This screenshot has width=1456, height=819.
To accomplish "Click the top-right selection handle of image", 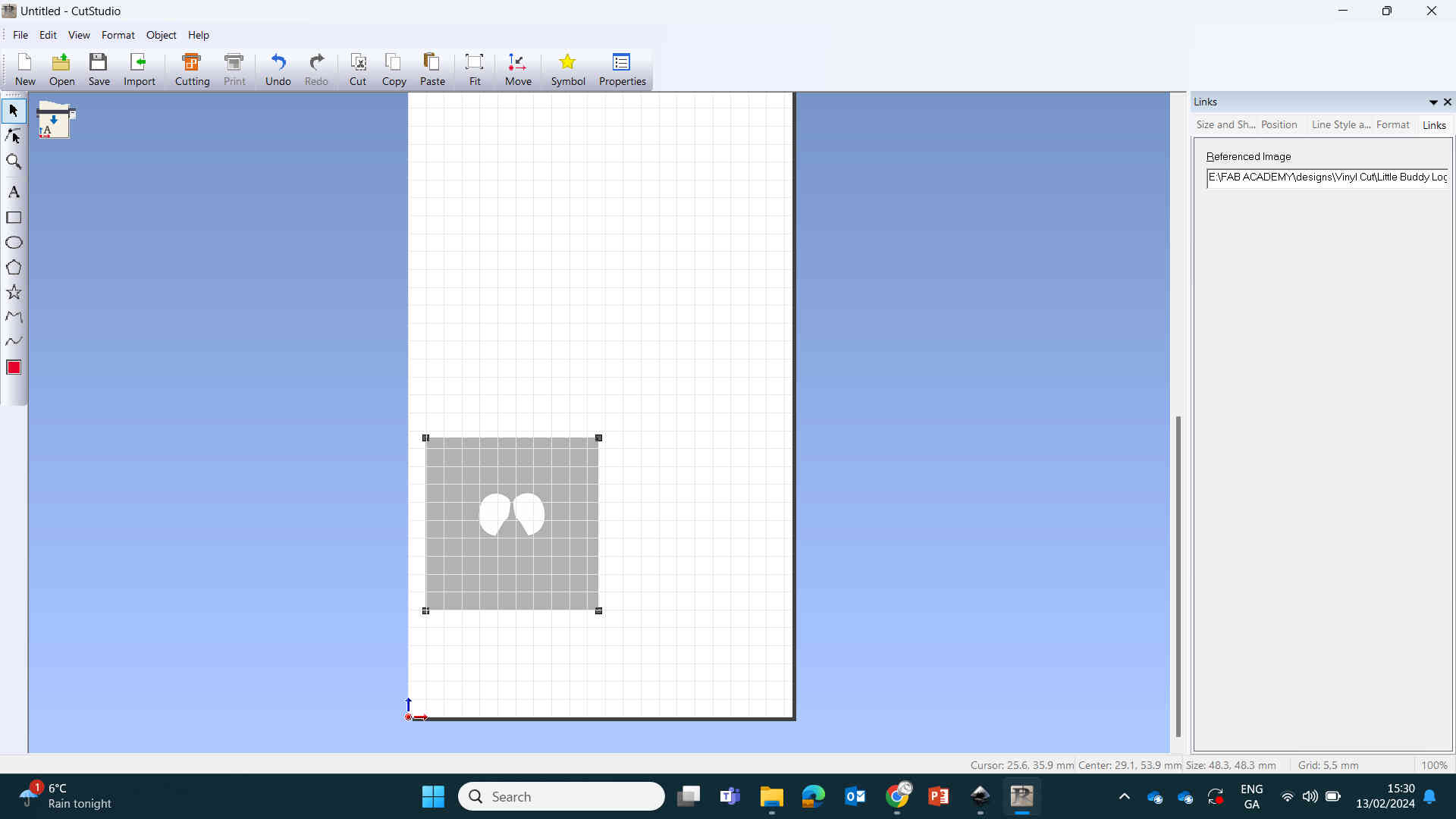I will point(598,438).
